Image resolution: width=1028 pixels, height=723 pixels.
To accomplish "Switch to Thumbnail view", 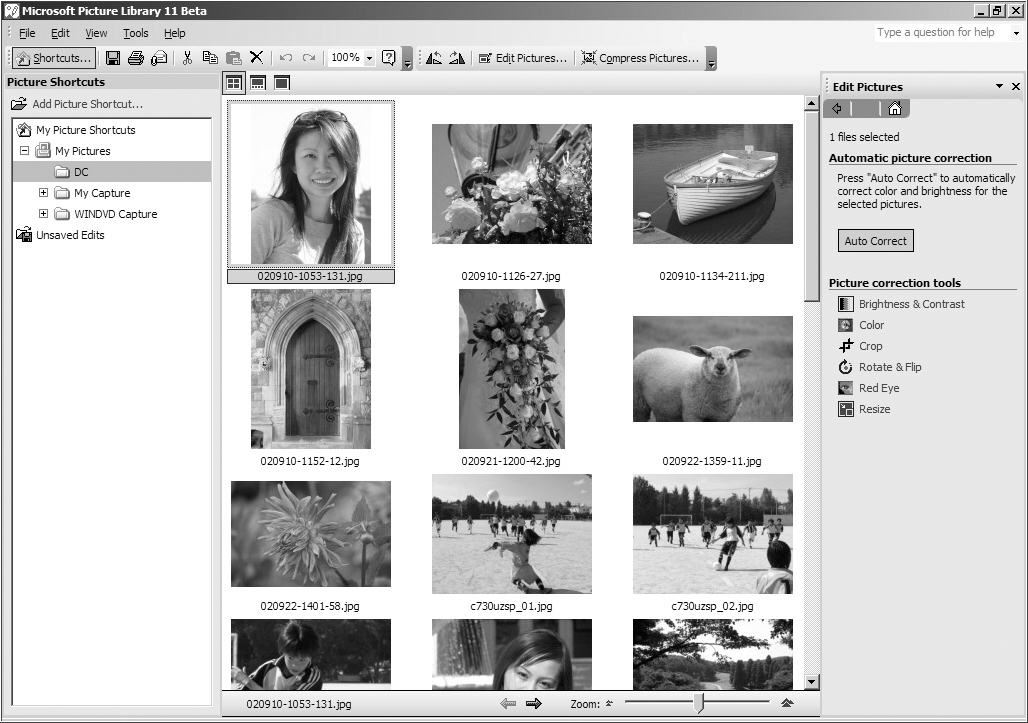I will pos(233,83).
